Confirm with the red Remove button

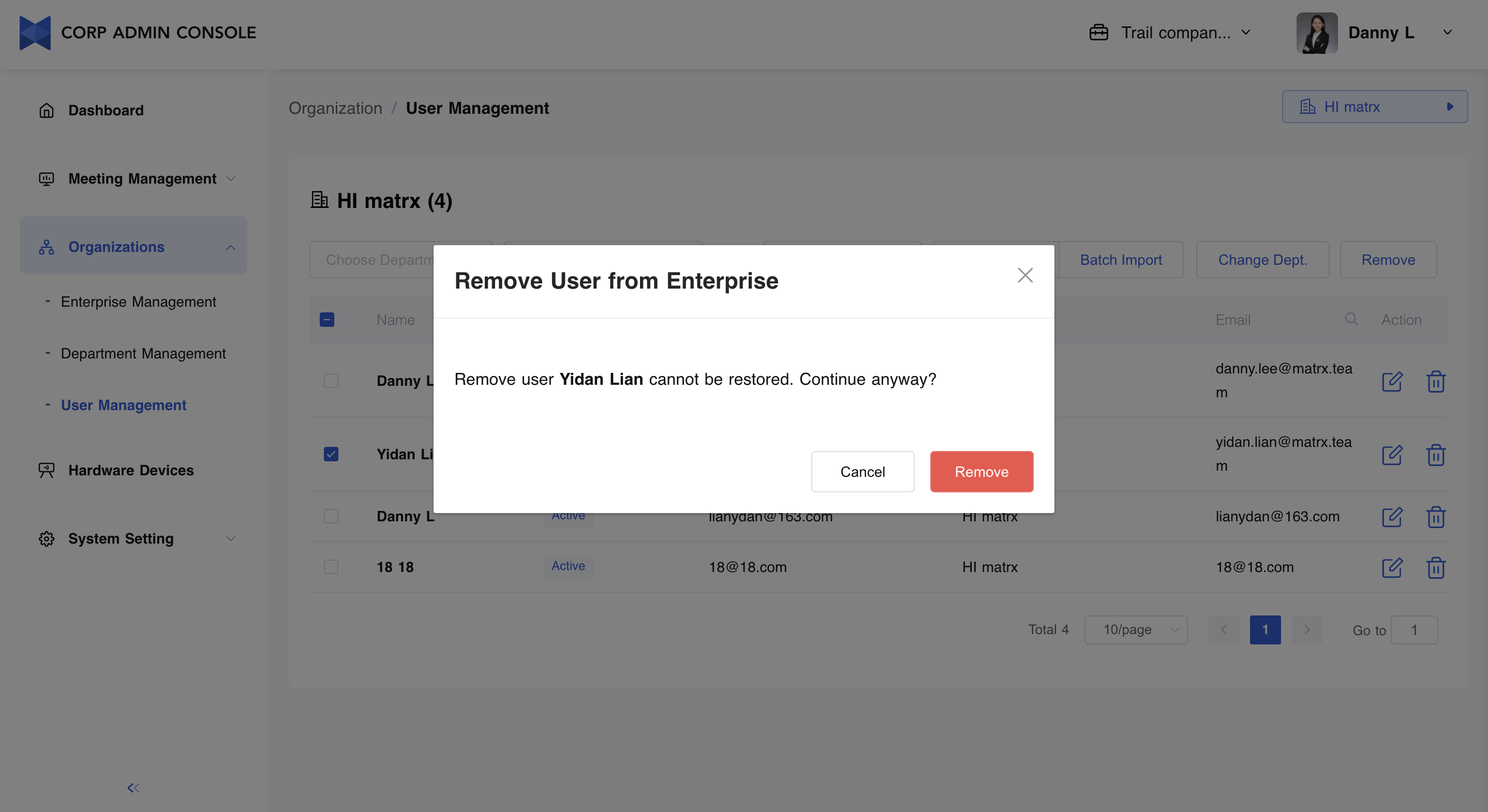pyautogui.click(x=981, y=471)
